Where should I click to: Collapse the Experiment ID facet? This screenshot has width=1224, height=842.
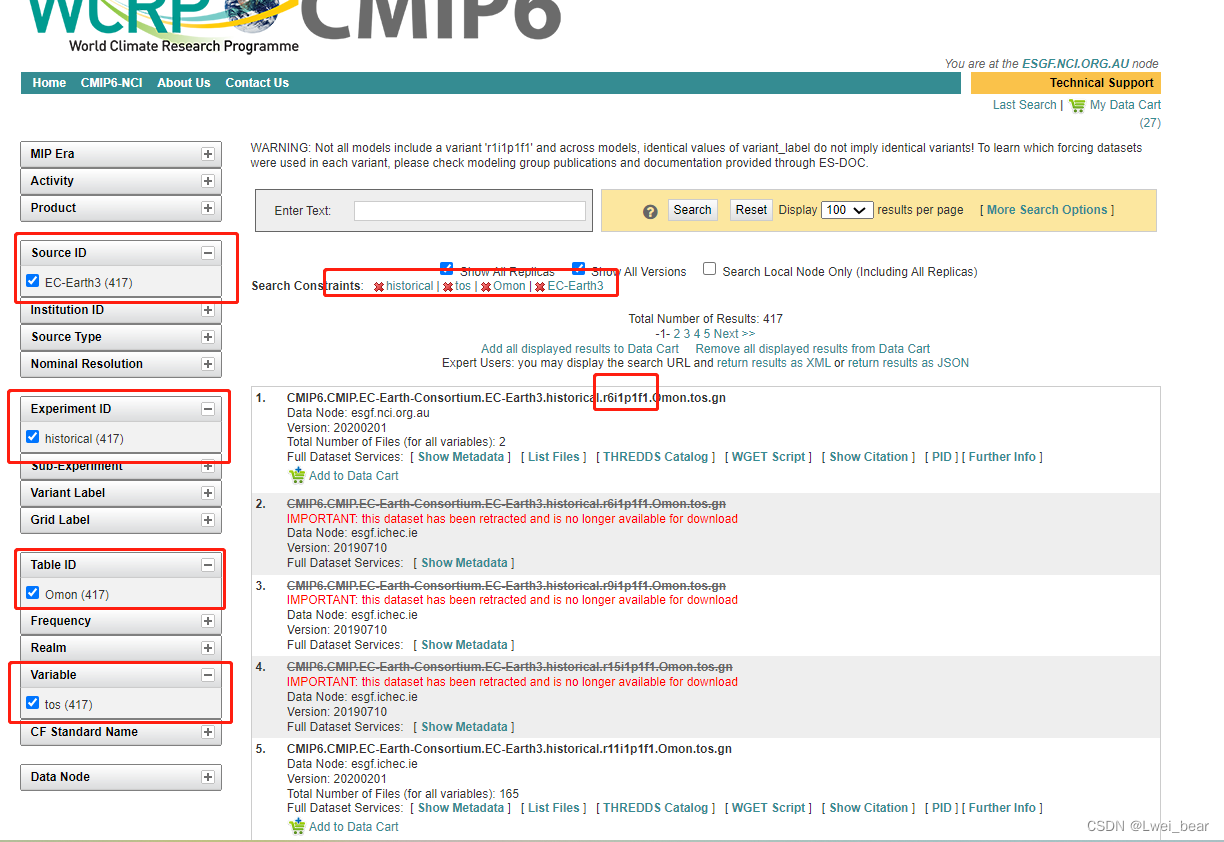tap(207, 409)
